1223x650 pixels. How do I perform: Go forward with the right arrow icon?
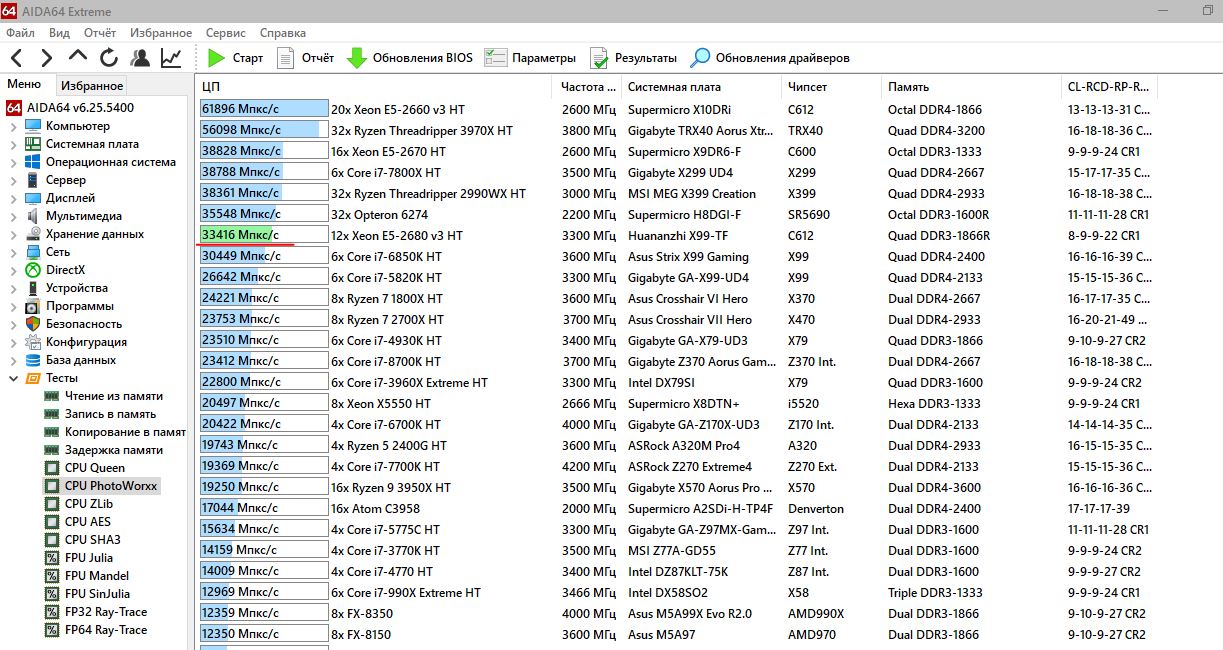coord(46,58)
